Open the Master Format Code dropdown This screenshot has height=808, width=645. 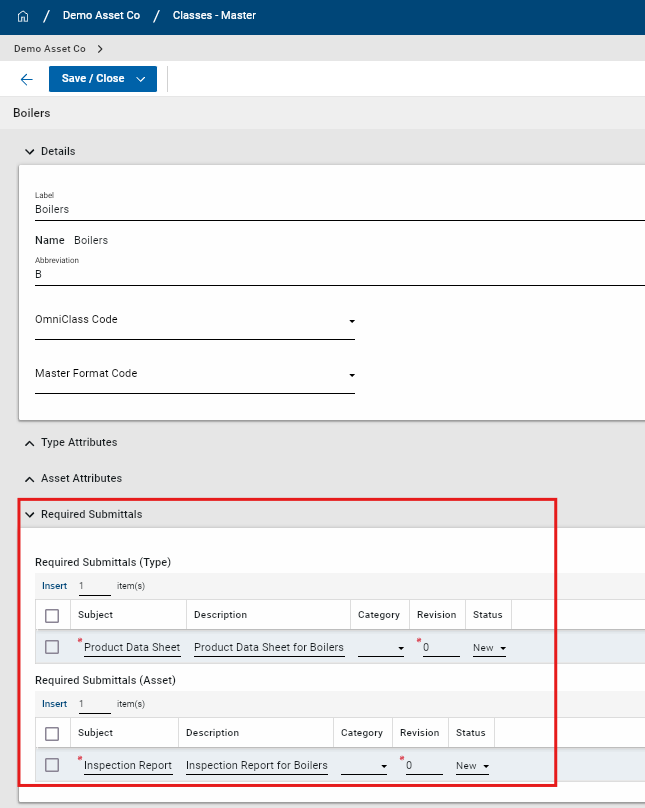coord(352,376)
